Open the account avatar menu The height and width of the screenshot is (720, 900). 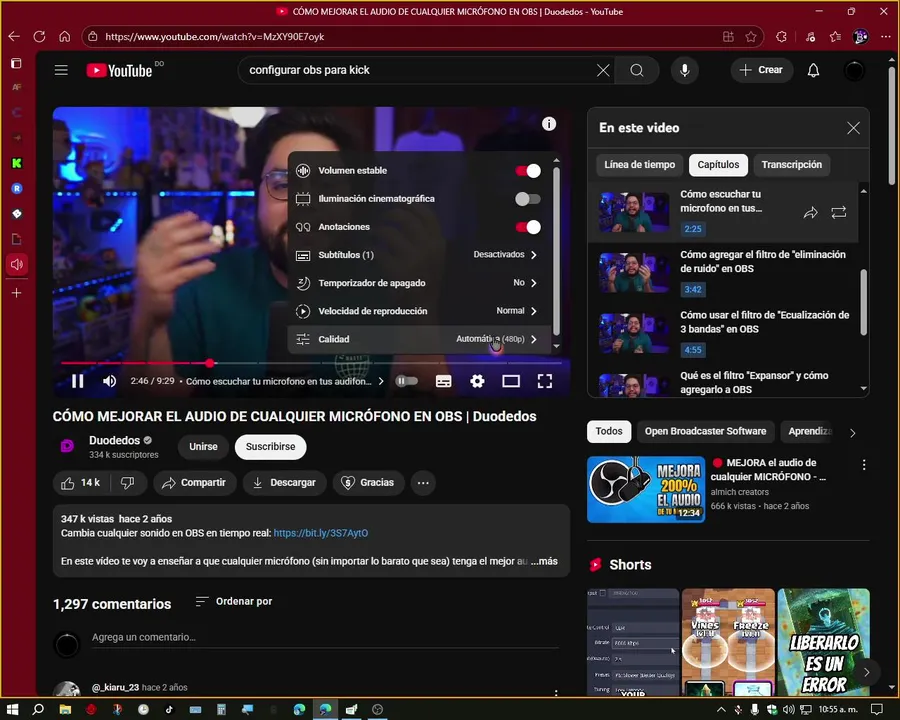point(854,70)
